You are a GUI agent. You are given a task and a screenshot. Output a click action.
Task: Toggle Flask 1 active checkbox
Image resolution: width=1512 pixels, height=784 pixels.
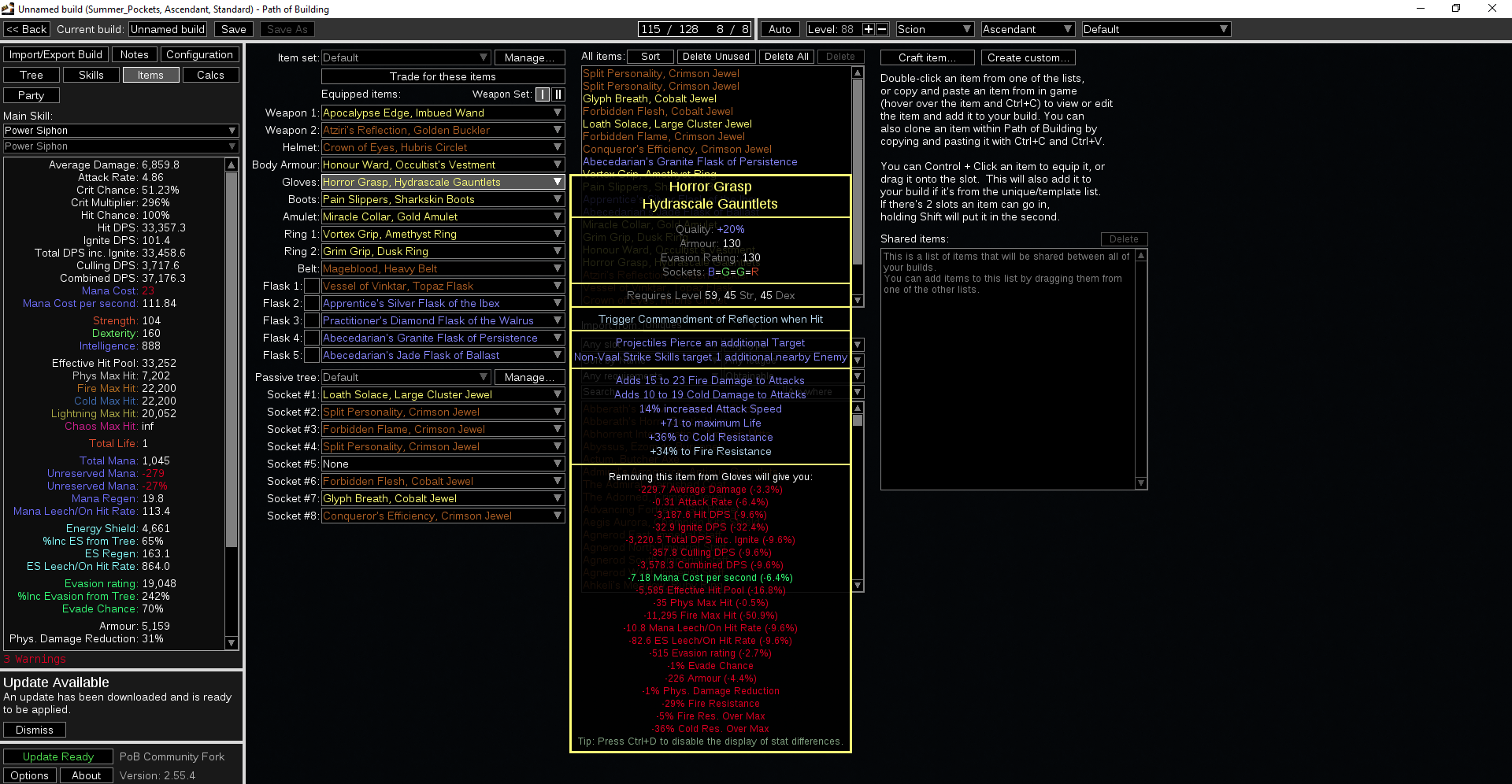[x=312, y=287]
